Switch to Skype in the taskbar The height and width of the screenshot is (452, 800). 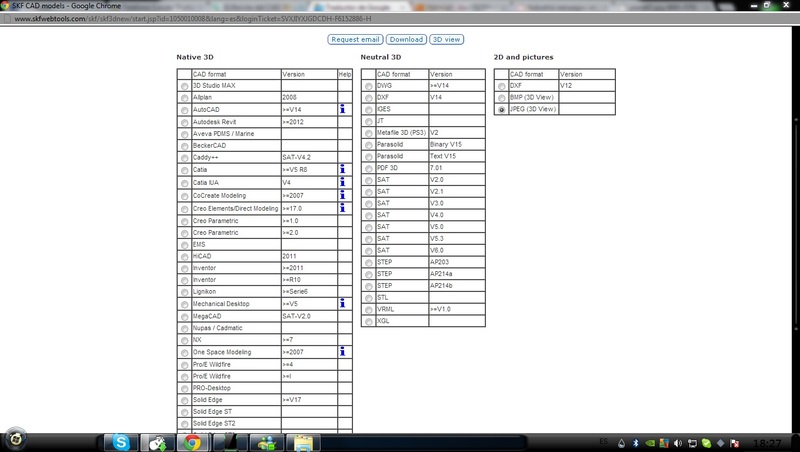click(x=121, y=442)
